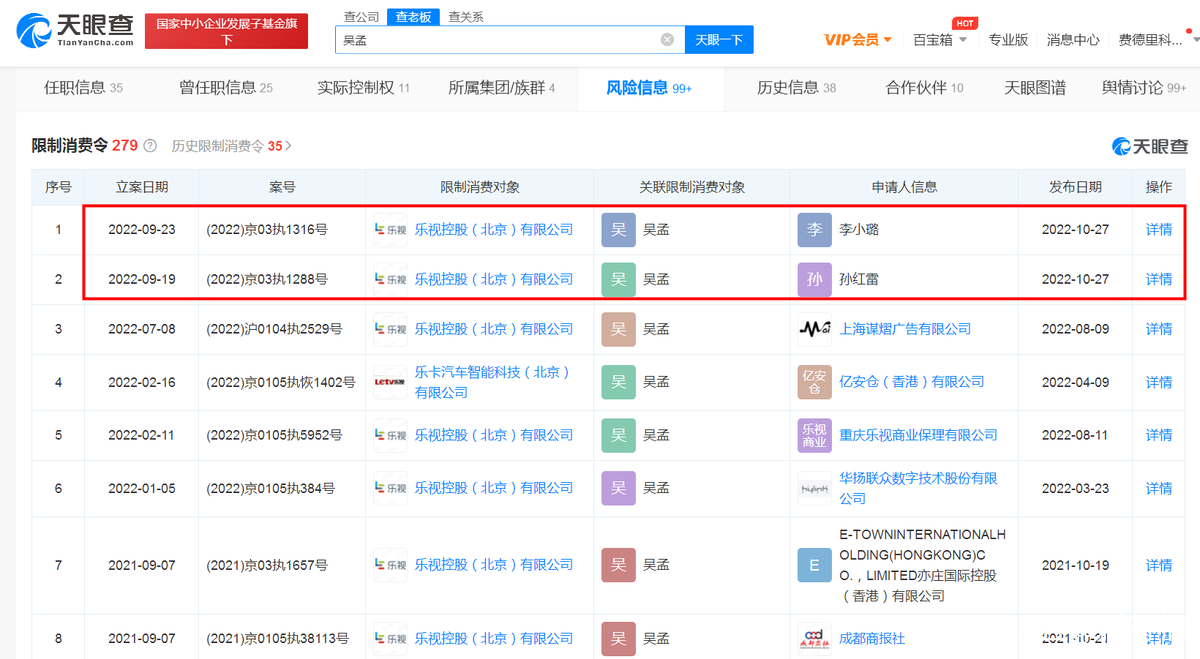
Task: Click the 乐卡汽车 Letv logo in row 4
Action: tap(390, 382)
